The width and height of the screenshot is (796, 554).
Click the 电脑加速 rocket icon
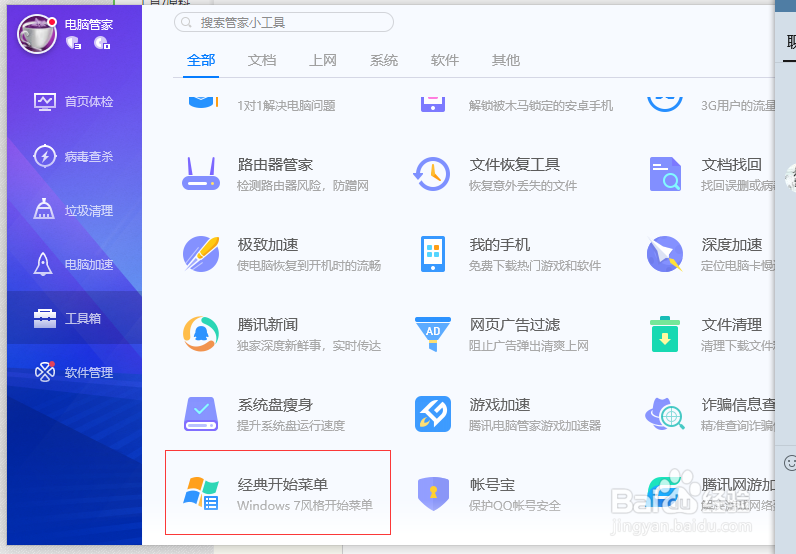click(43, 264)
